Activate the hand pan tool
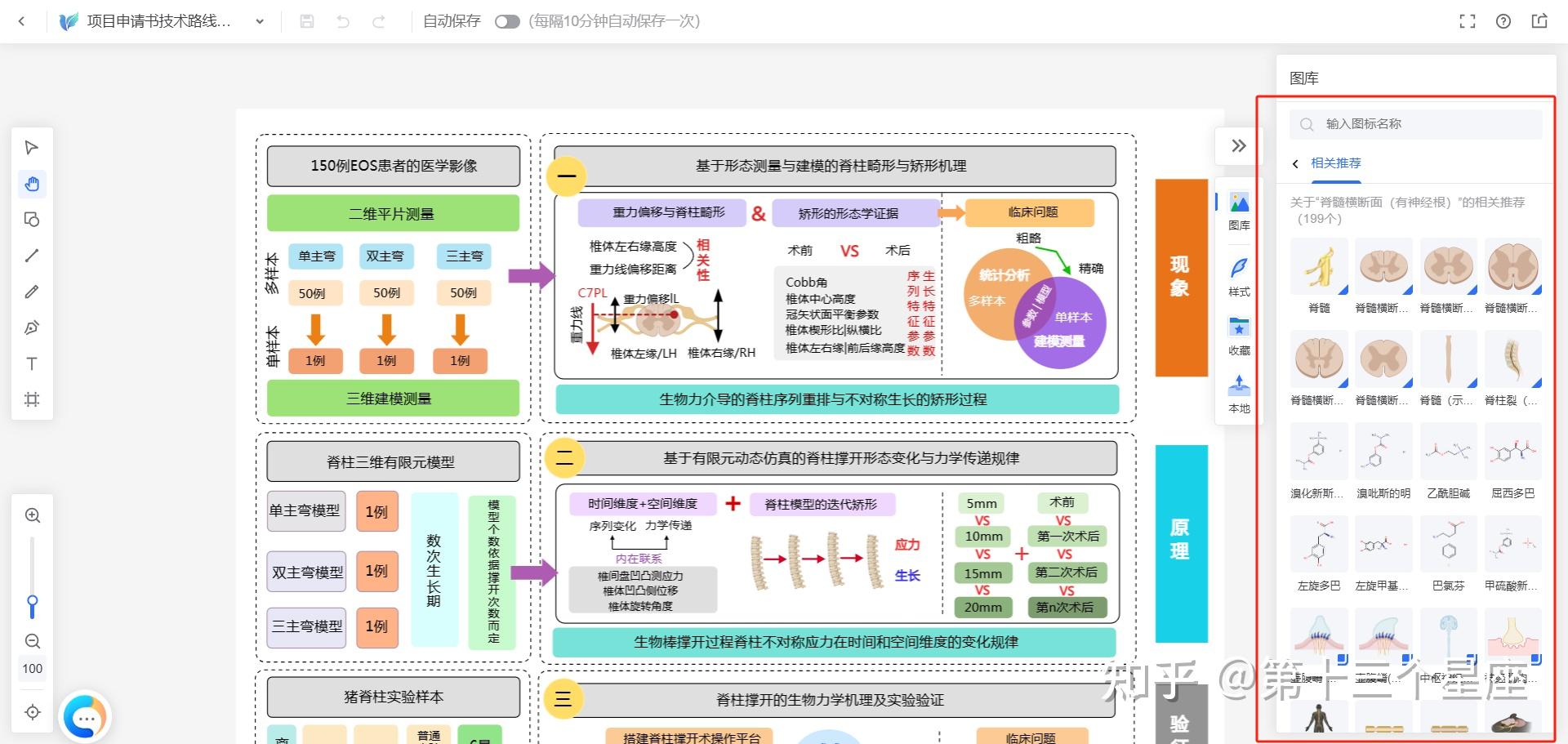This screenshot has width=1568, height=744. (x=32, y=184)
